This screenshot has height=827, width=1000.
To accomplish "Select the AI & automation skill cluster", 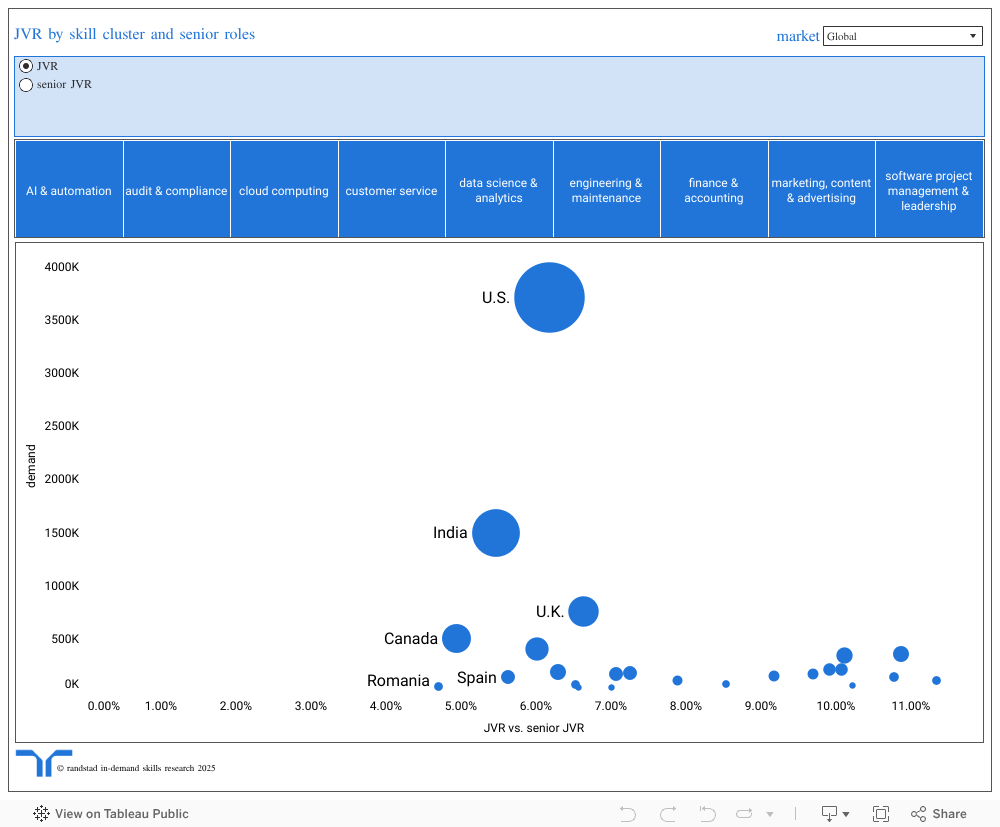I will pos(68,189).
